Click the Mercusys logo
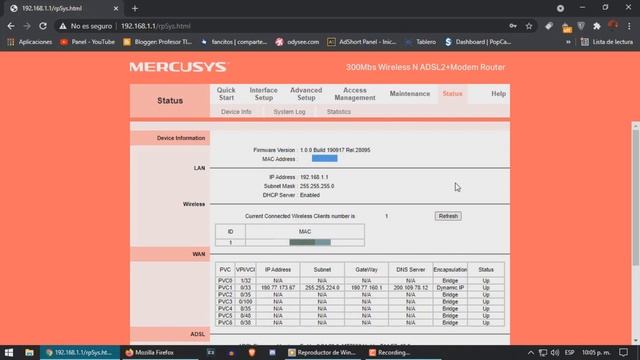The height and width of the screenshot is (360, 640). pos(178,67)
